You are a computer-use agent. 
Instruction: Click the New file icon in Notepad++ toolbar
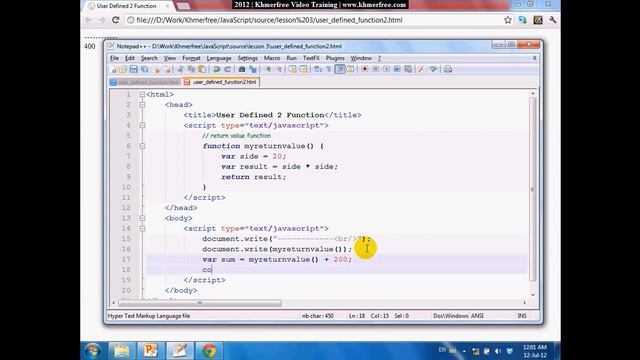tap(114, 70)
